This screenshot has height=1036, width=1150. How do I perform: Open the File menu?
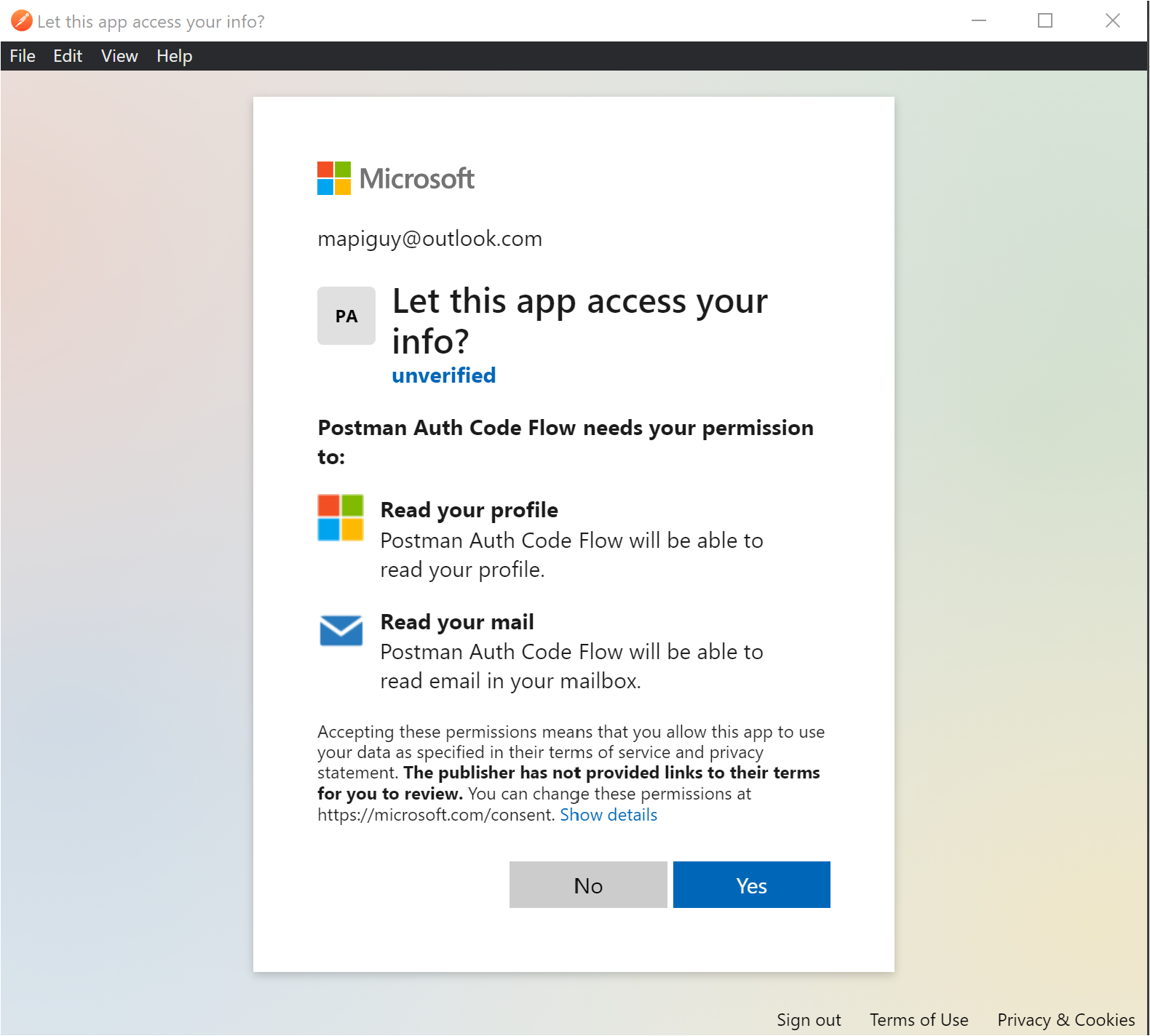click(23, 56)
